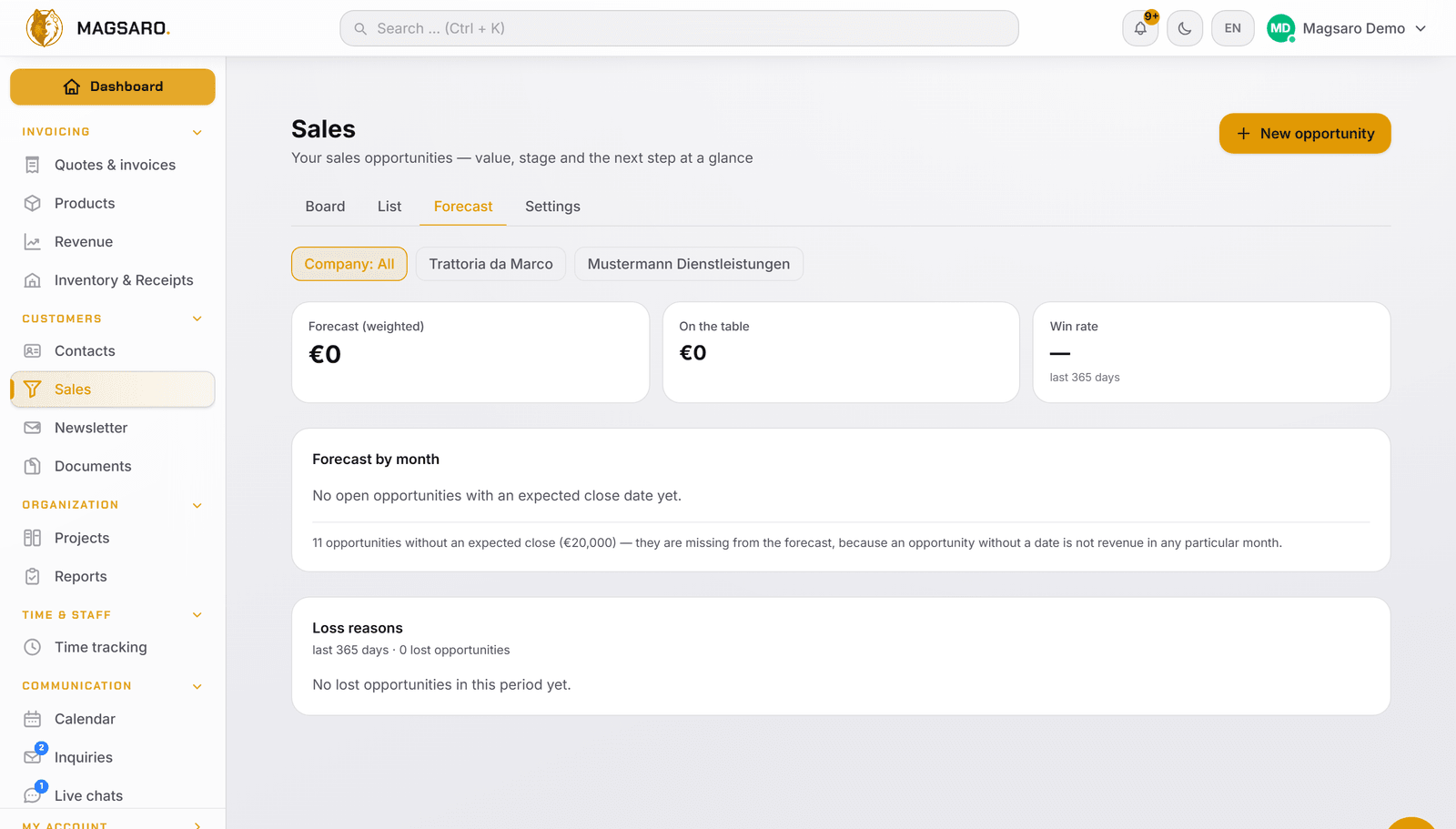Screen dimensions: 1456x829
Task: Open the notifications bell icon
Action: coord(1140,28)
